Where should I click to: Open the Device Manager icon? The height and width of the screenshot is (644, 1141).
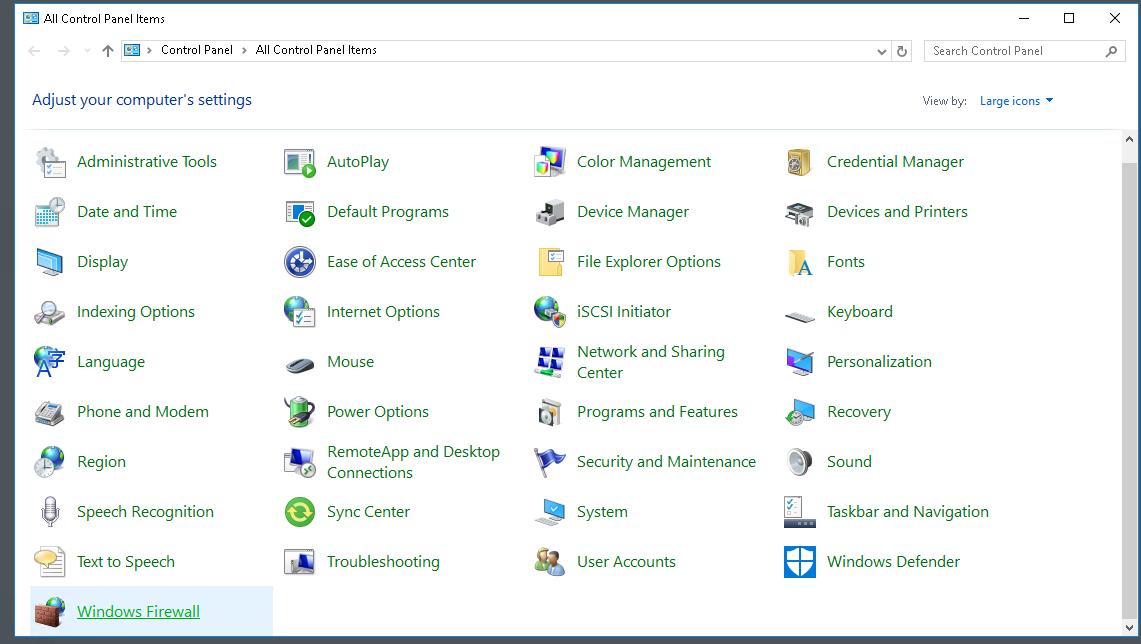[549, 212]
